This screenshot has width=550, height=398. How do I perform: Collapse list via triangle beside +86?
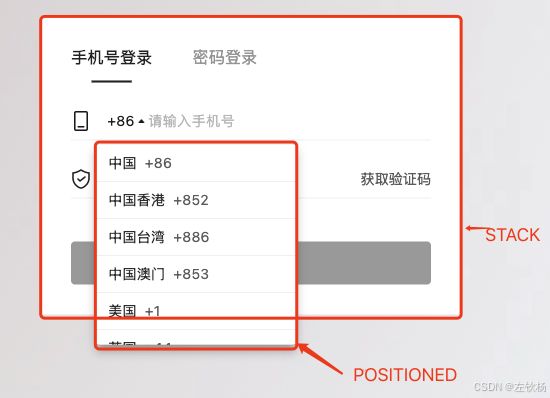(141, 122)
